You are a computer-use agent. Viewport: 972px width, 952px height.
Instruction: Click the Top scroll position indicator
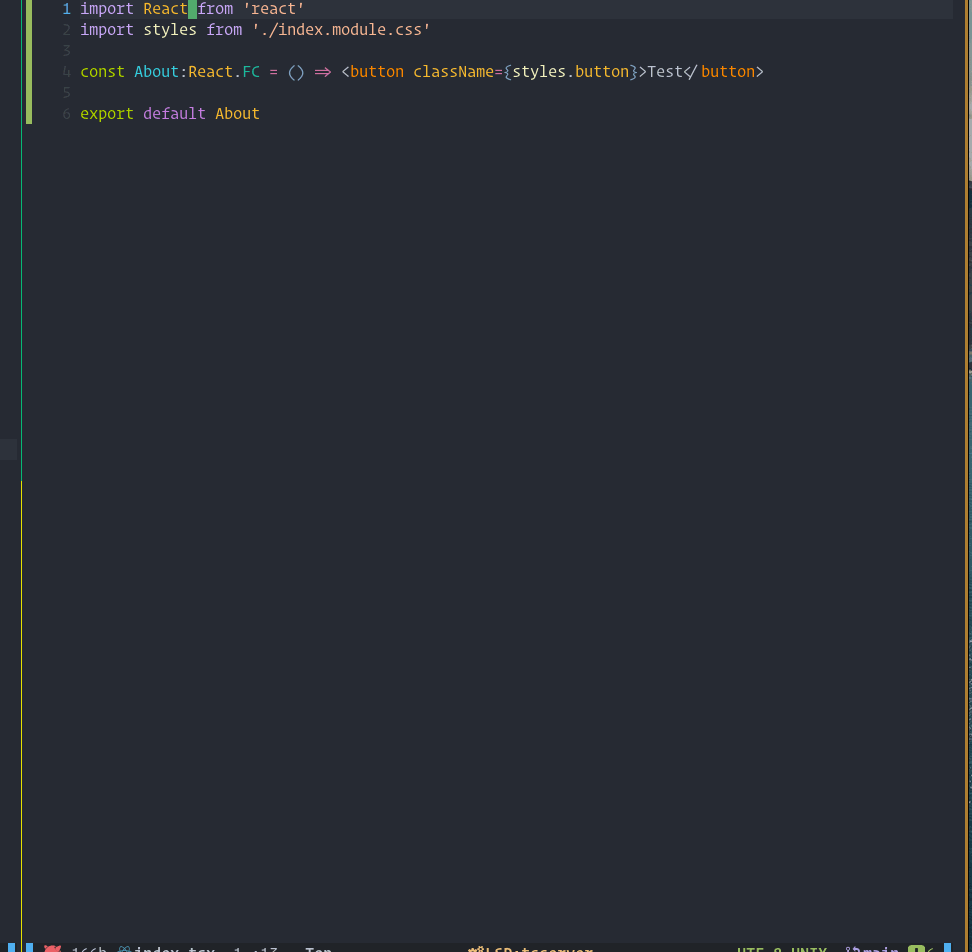click(x=318, y=948)
